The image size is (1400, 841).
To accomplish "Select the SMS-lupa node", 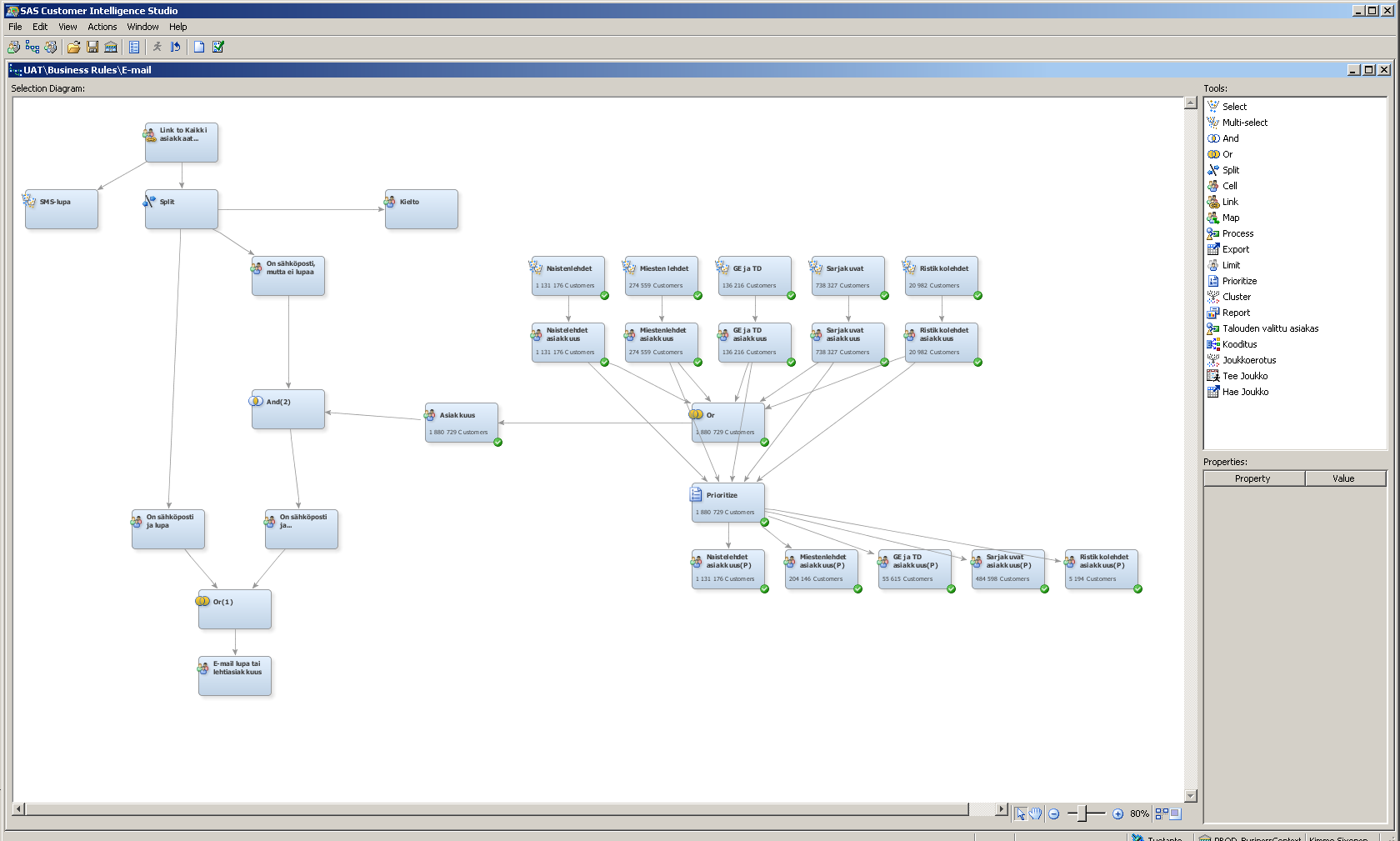I will tap(61, 209).
